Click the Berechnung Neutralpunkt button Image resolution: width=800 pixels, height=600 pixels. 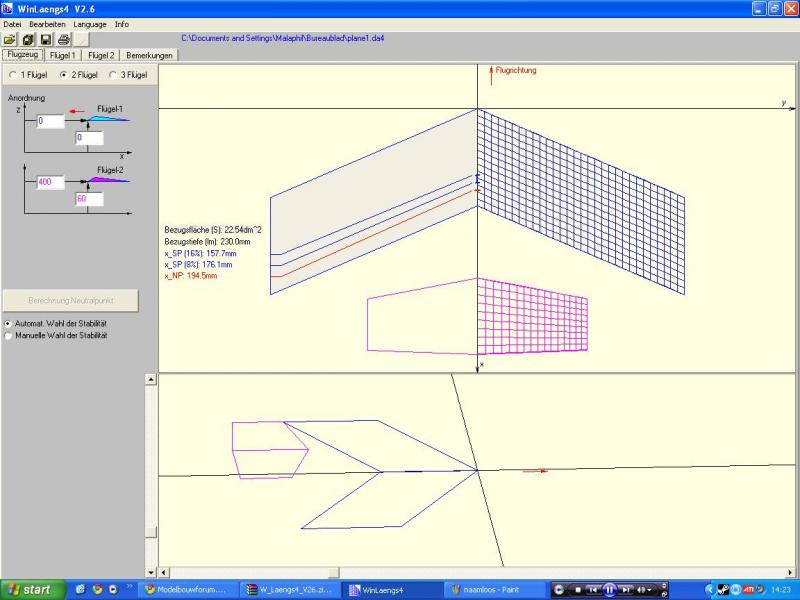pos(70,301)
